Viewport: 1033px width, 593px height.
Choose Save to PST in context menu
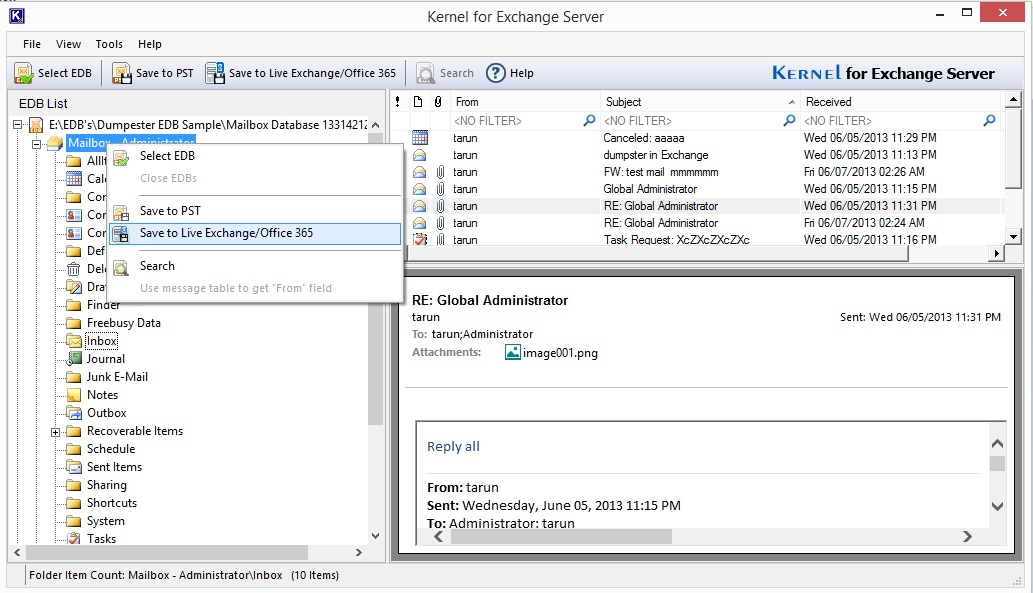[x=256, y=211]
